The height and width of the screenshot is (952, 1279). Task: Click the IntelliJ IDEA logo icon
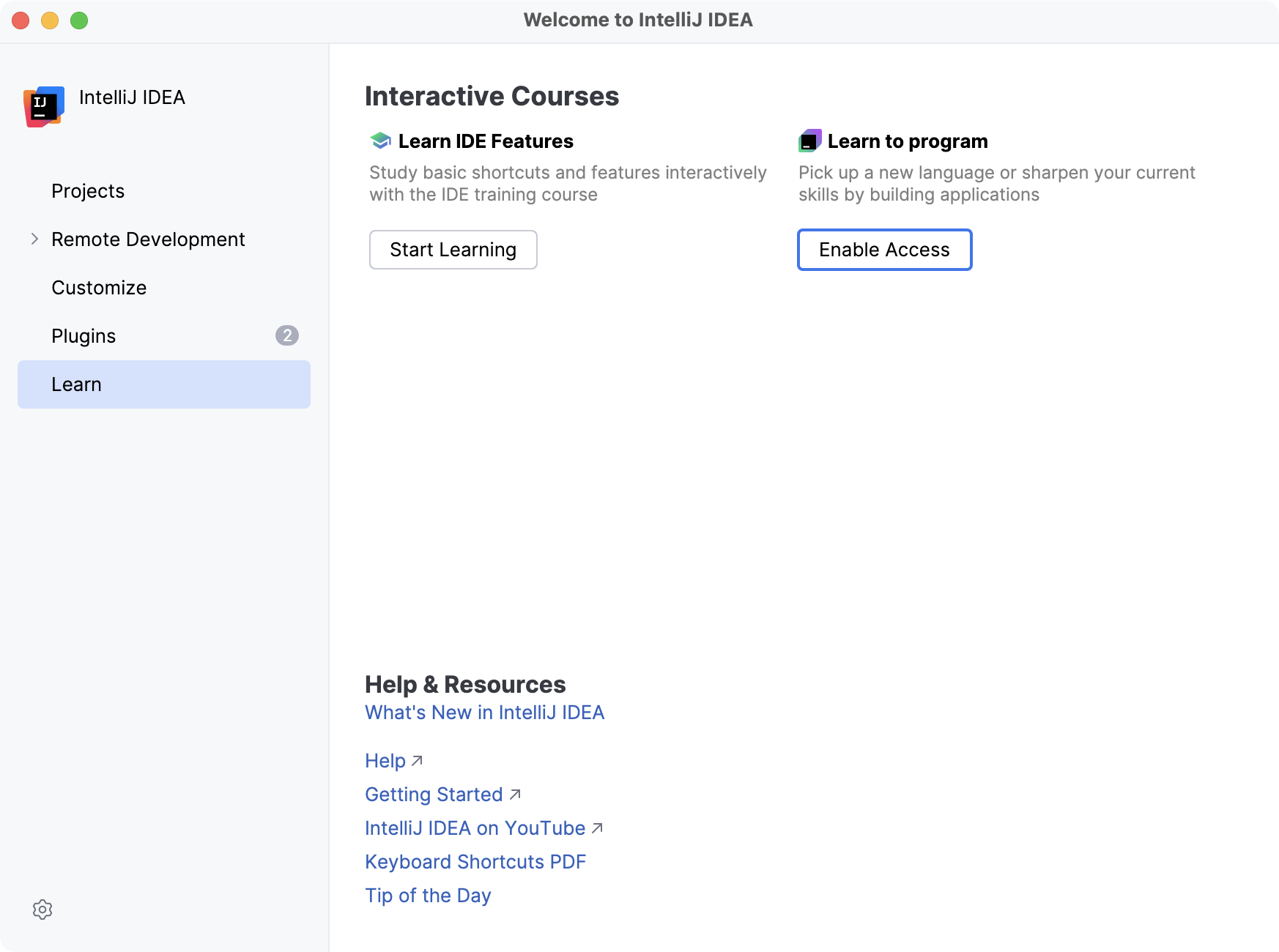tap(44, 106)
